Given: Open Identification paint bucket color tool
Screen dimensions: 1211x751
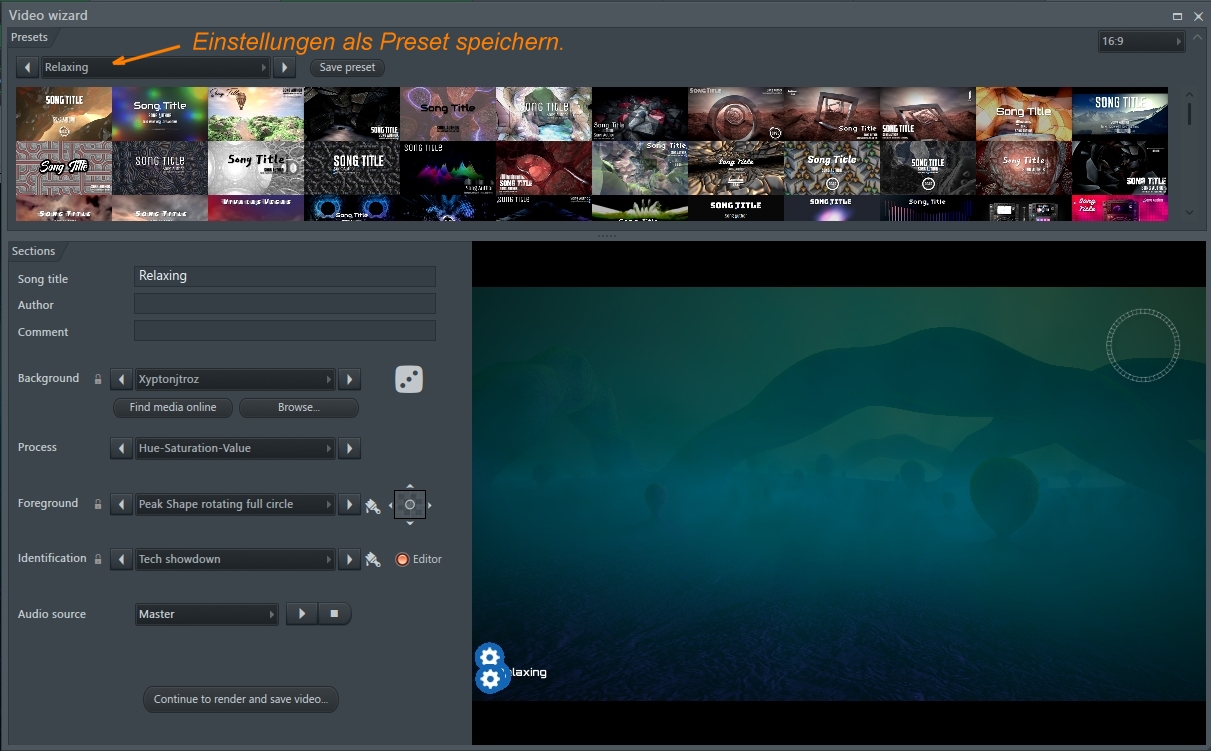Looking at the screenshot, I should (373, 560).
